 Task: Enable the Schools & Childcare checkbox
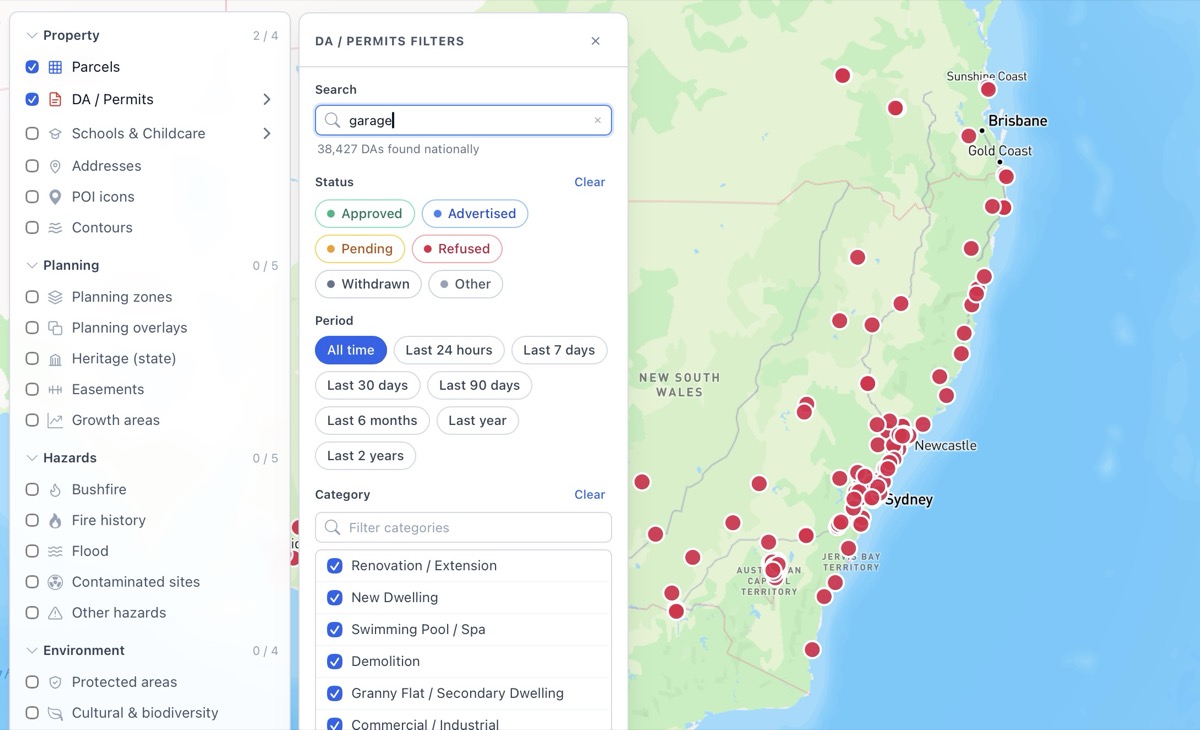[32, 133]
